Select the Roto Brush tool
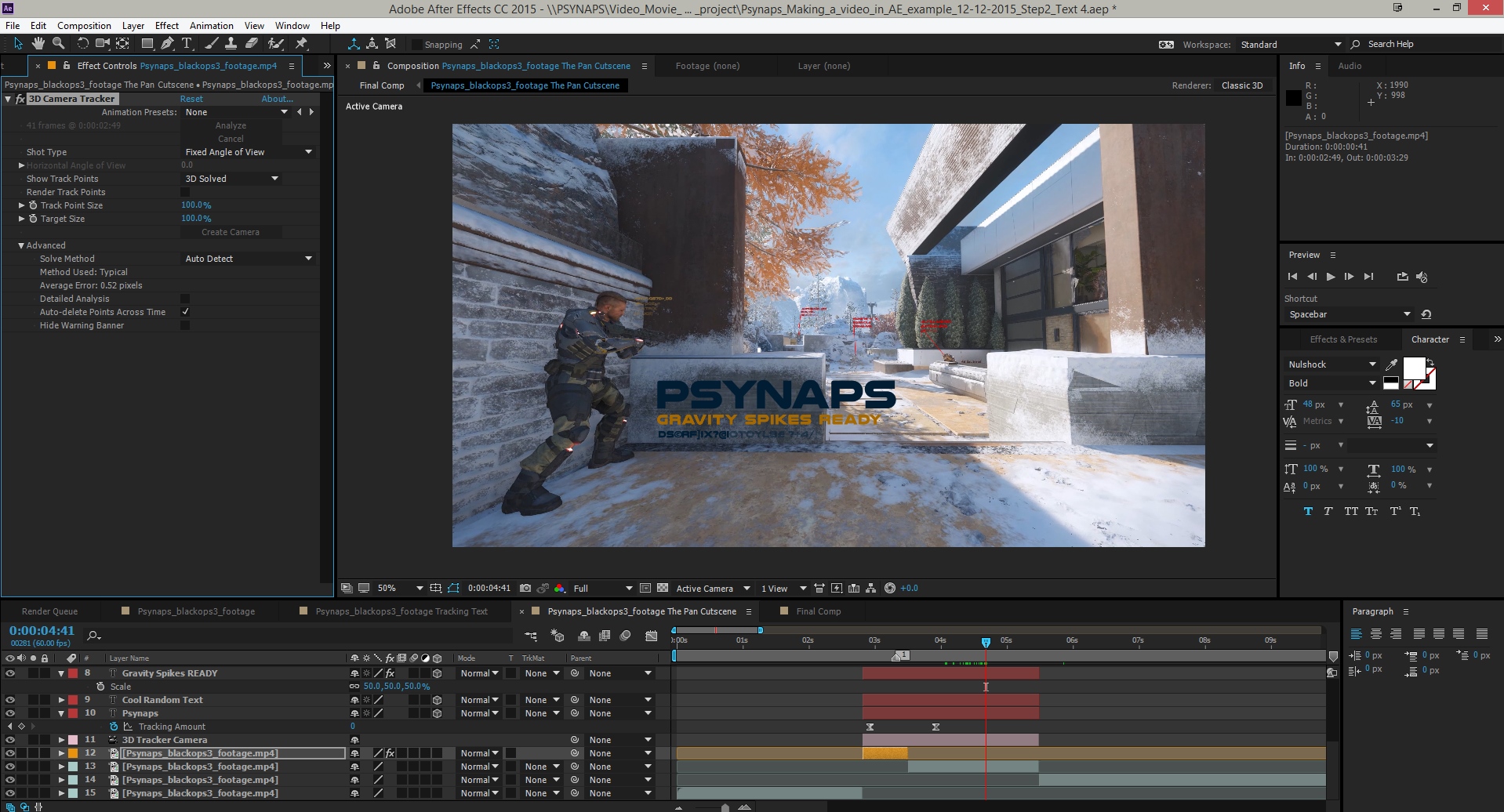The height and width of the screenshot is (812, 1504). click(x=276, y=44)
